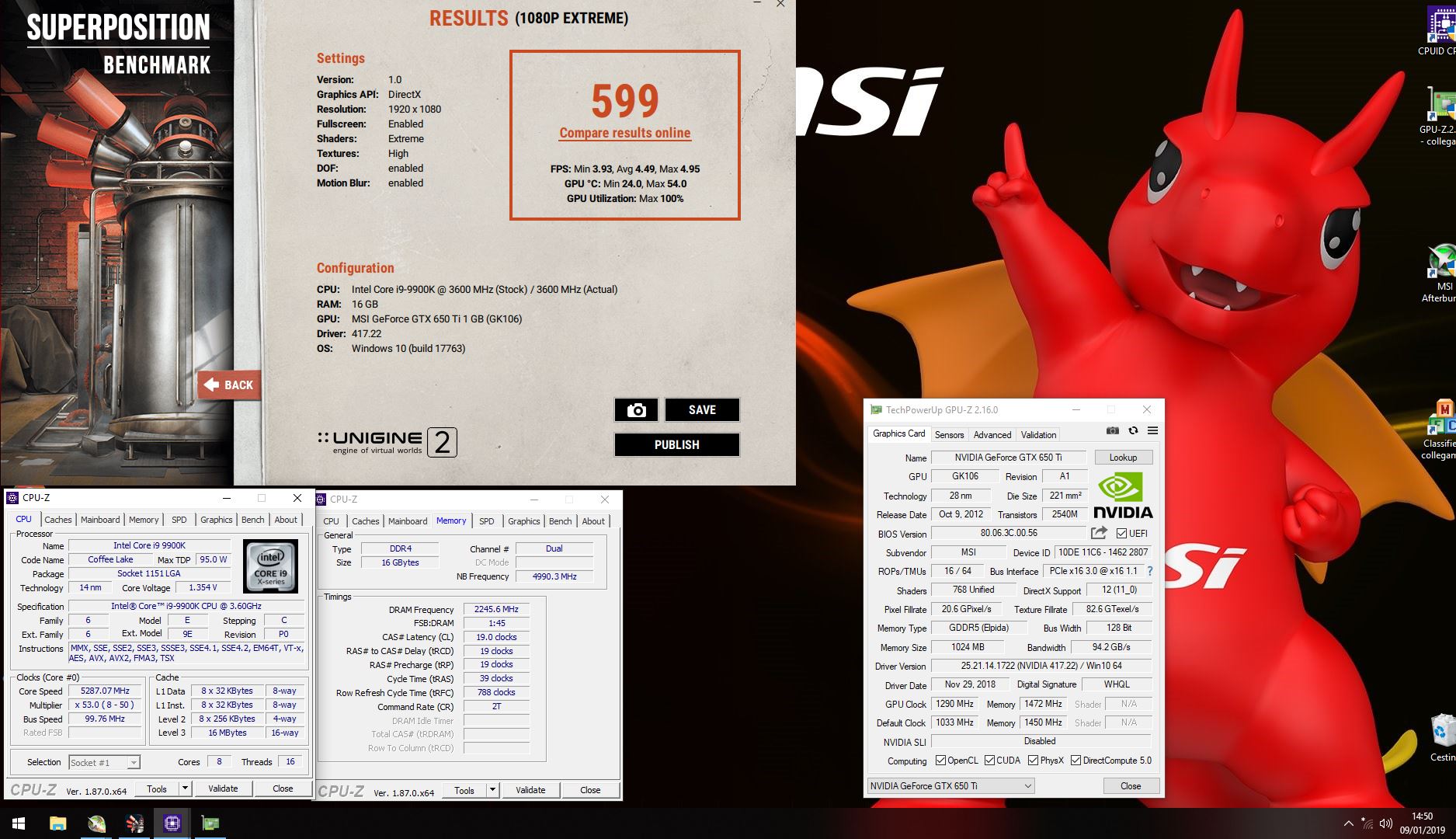
Task: Click the camera screenshot button in Superposition
Action: coord(636,409)
